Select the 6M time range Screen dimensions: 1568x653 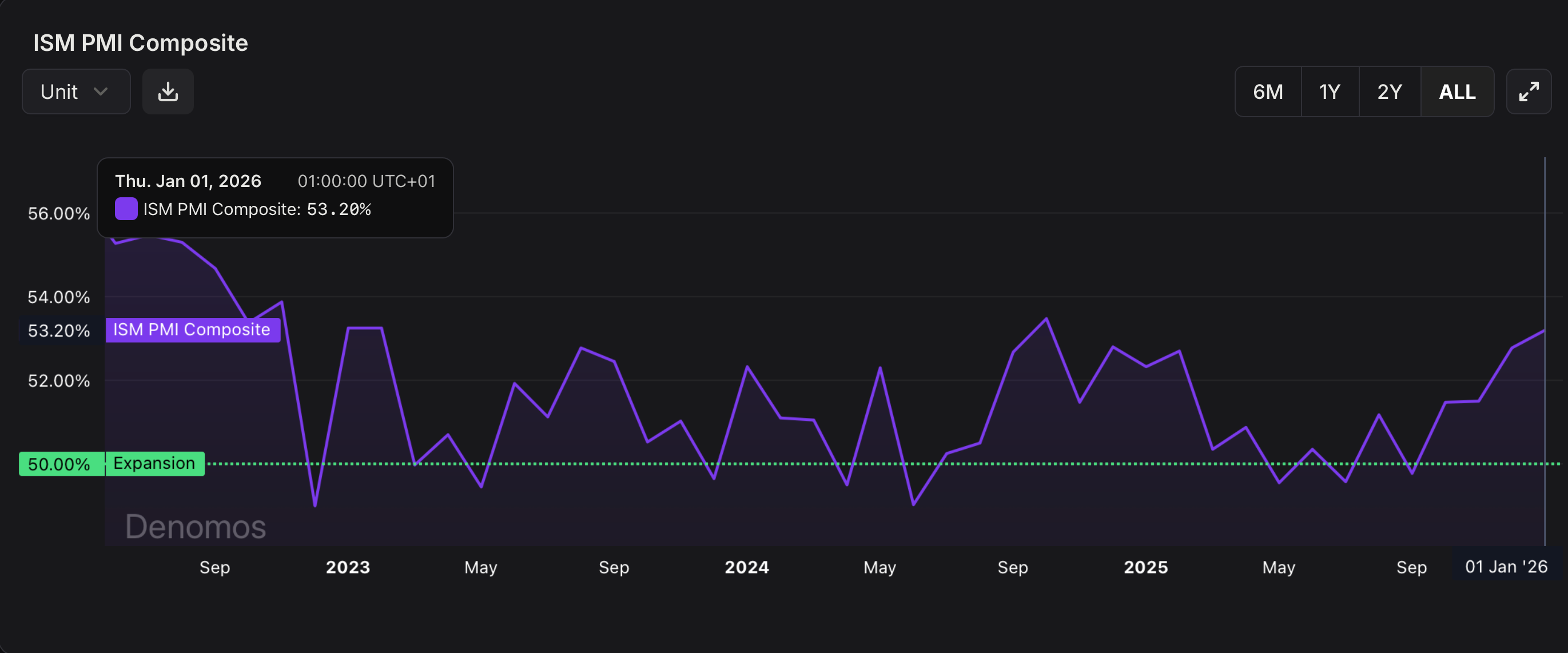[x=1268, y=91]
